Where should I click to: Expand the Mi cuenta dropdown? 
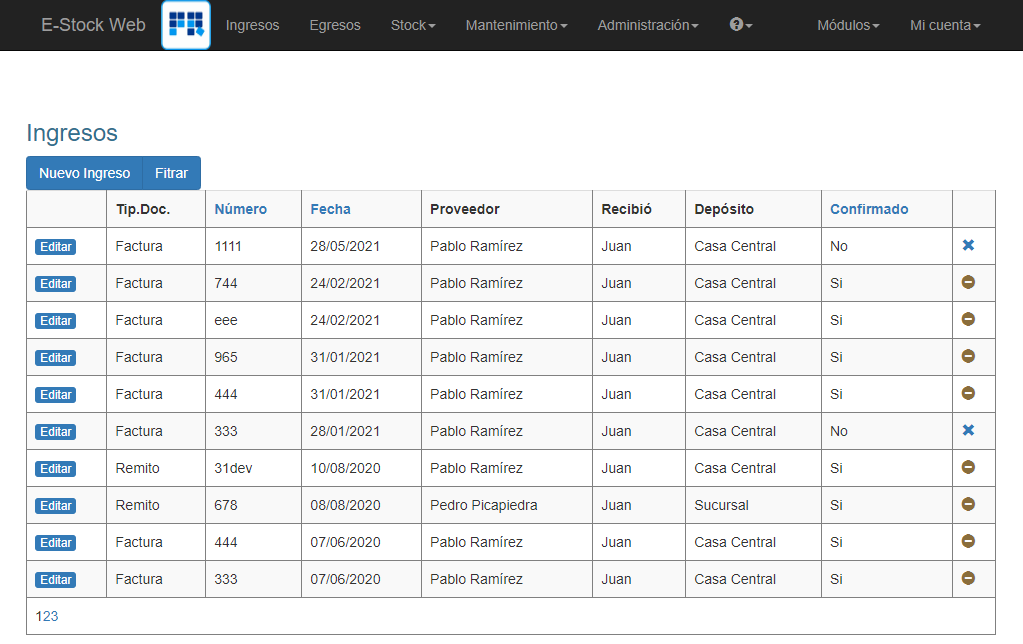coord(944,25)
